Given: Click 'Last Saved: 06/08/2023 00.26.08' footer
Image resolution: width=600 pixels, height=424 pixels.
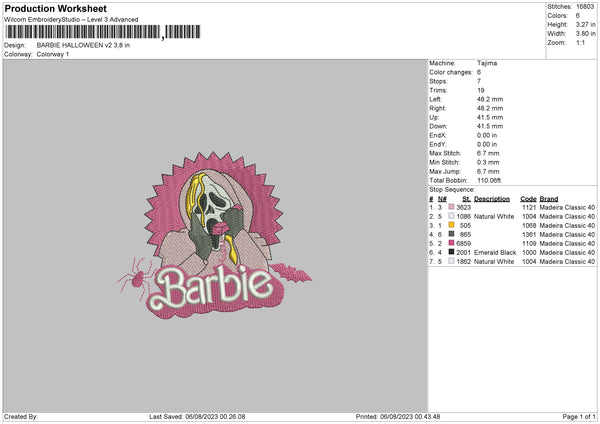Looking at the screenshot, I should [x=197, y=416].
